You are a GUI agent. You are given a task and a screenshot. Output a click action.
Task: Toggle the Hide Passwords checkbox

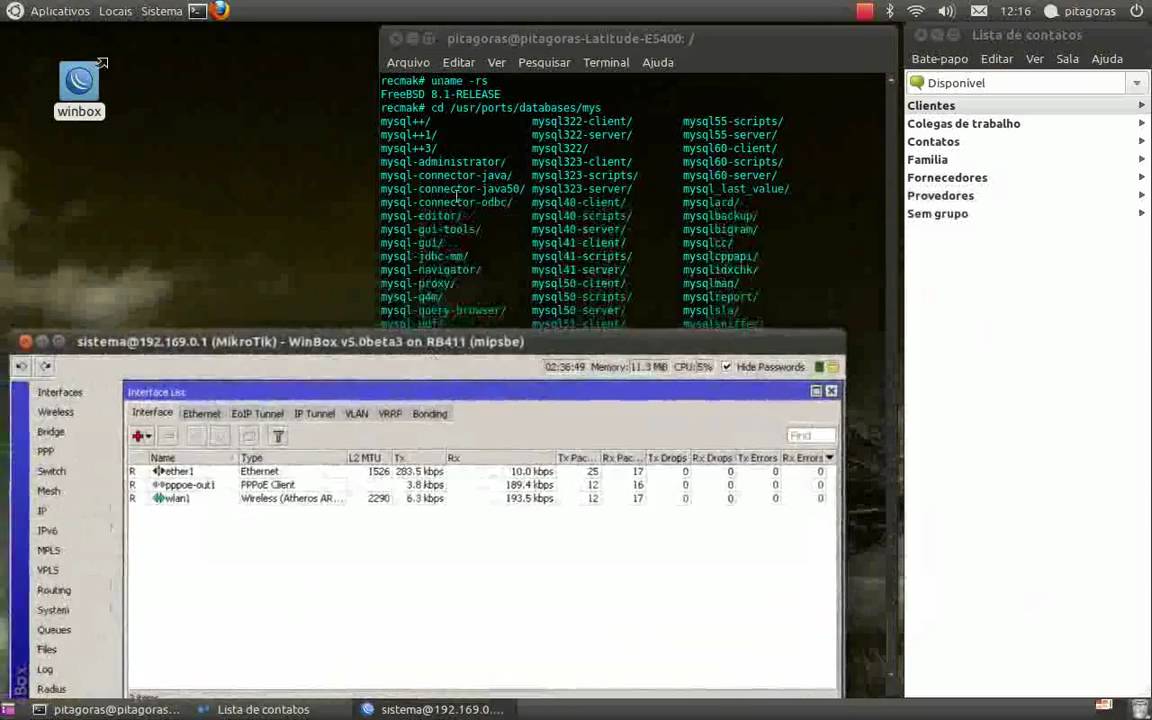[727, 367]
